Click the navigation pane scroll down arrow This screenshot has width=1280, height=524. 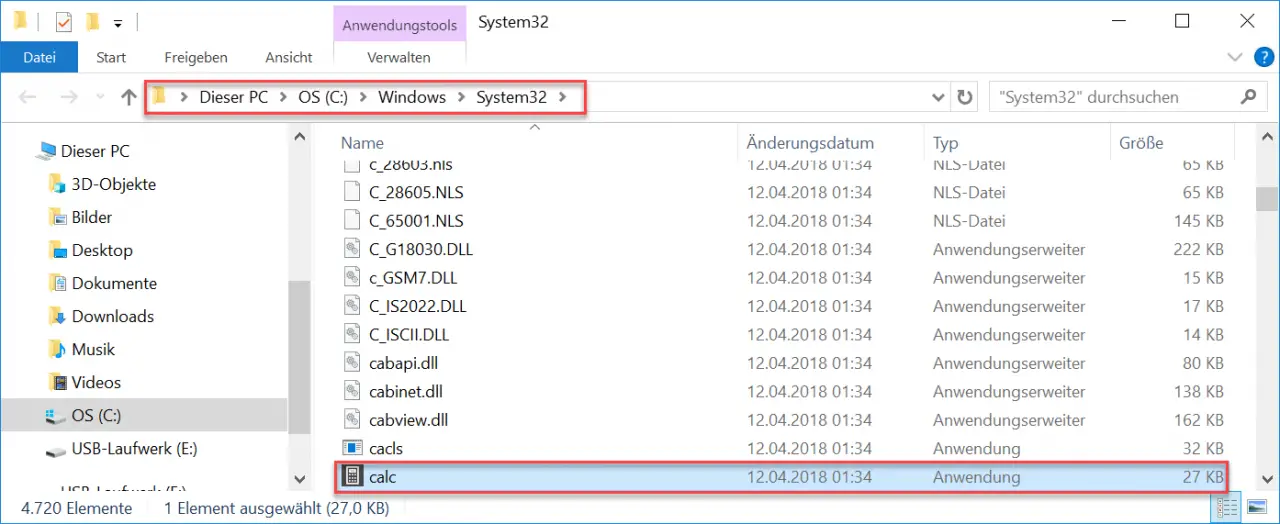click(298, 481)
